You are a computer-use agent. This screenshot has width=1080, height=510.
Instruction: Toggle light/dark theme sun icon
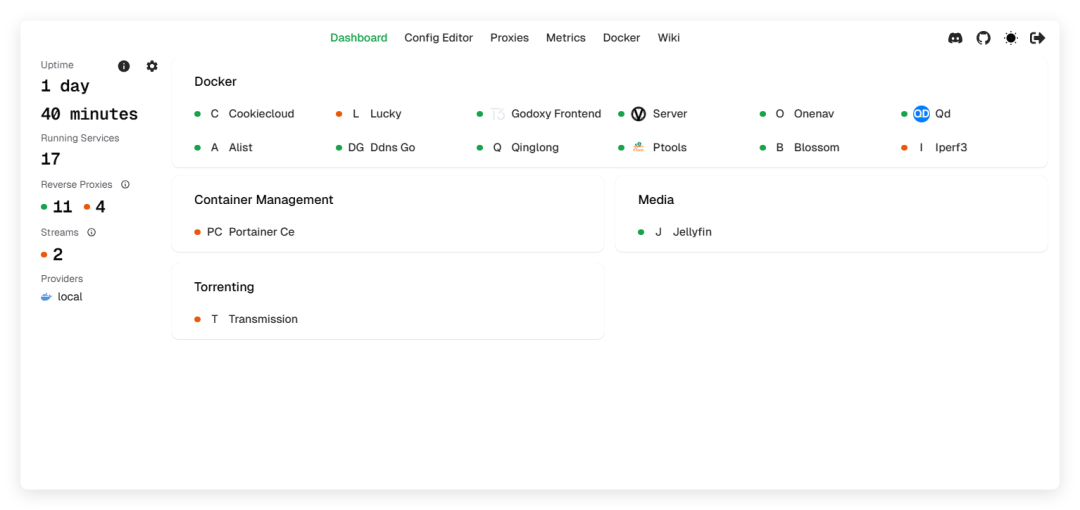pos(1011,38)
